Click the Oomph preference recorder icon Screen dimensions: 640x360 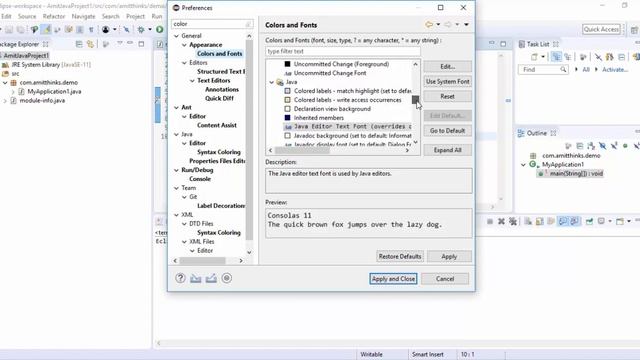click(x=227, y=278)
